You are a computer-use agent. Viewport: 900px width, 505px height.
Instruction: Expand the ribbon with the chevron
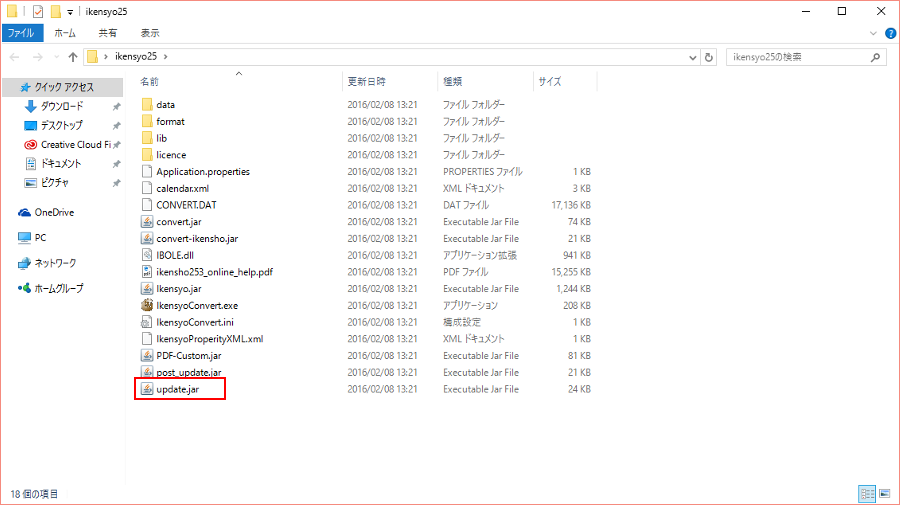tap(873, 33)
